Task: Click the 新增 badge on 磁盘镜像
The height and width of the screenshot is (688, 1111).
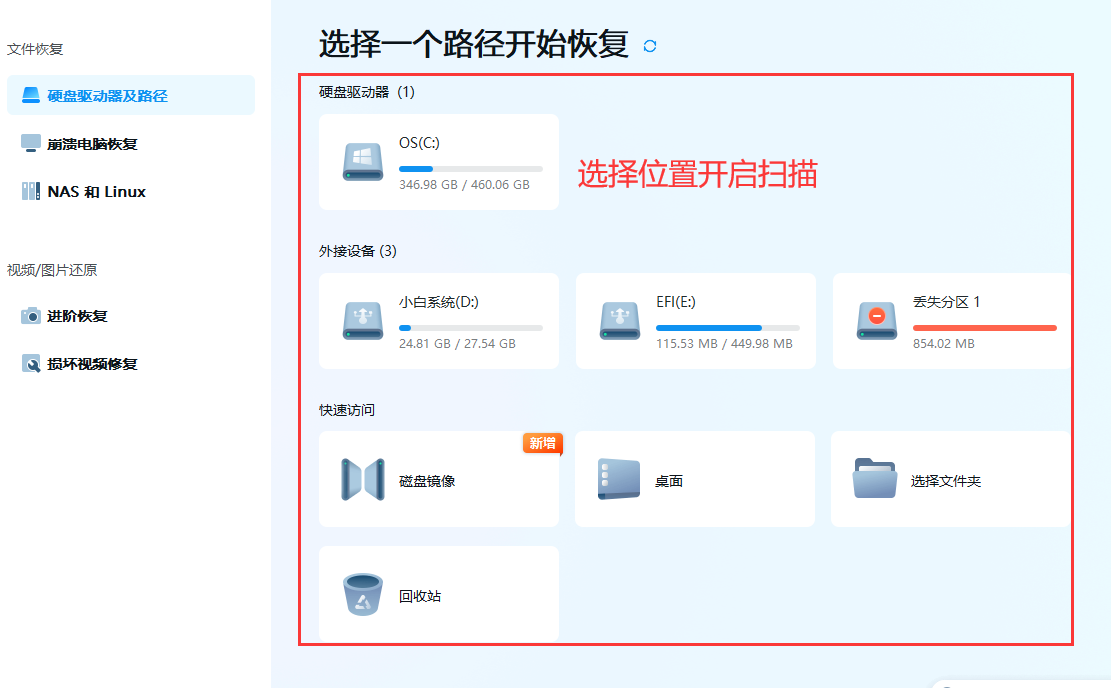Action: (x=541, y=443)
